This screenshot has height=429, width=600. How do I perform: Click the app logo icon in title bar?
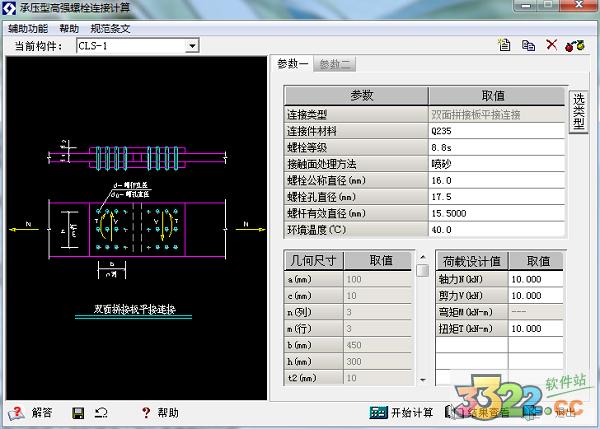point(8,8)
